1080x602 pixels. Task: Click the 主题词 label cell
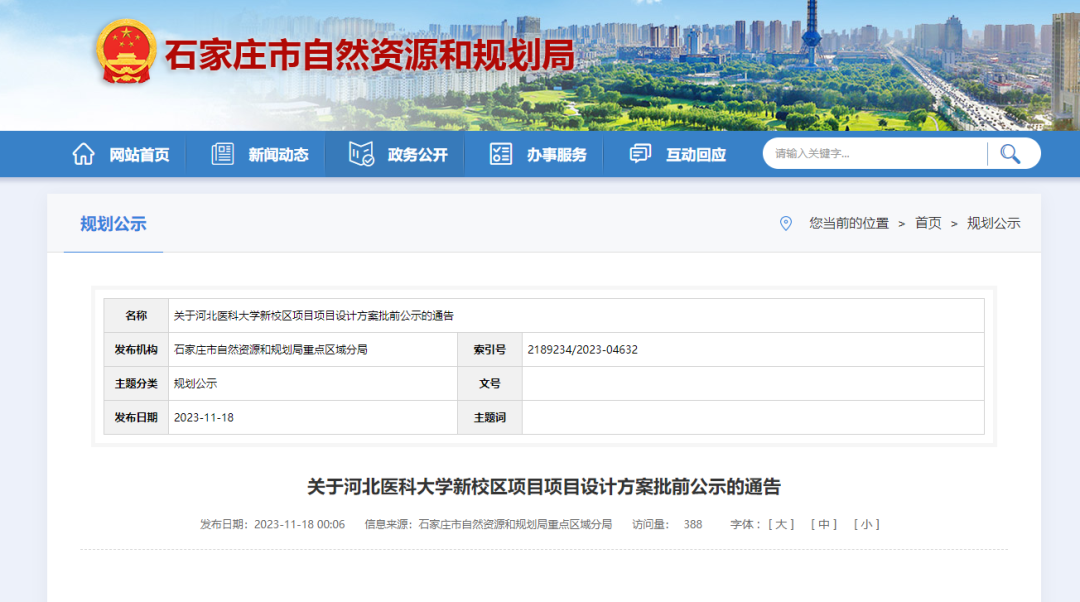[x=490, y=417]
